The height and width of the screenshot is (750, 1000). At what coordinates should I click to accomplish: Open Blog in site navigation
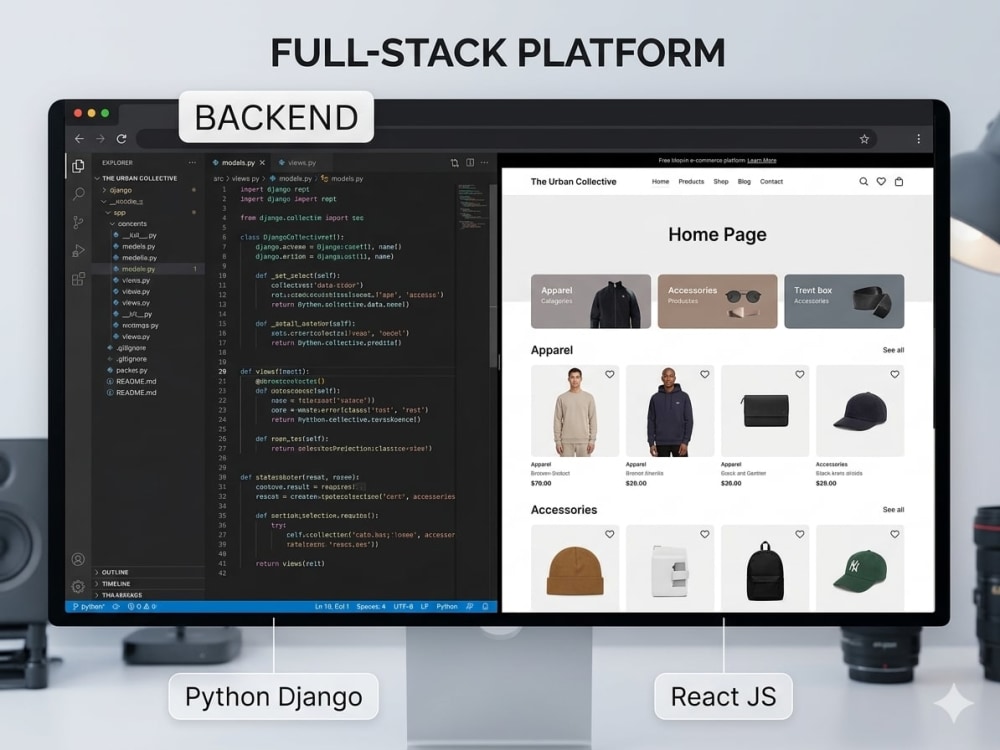pos(744,182)
